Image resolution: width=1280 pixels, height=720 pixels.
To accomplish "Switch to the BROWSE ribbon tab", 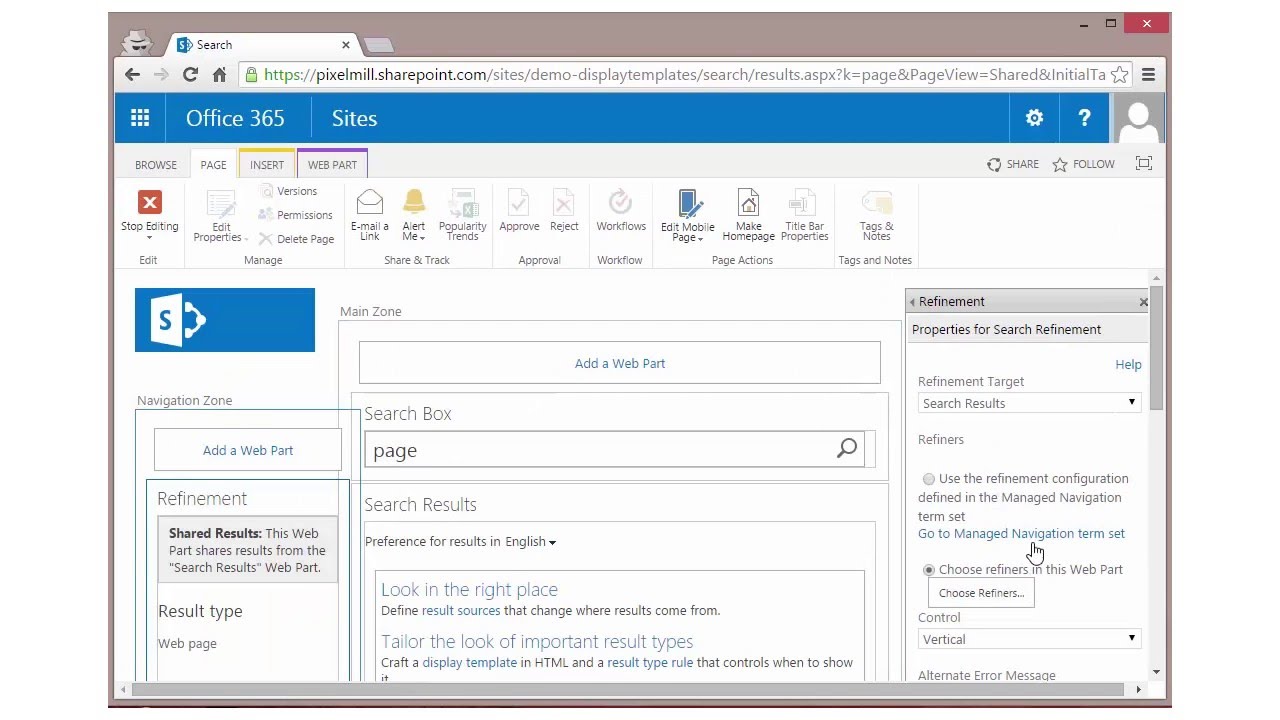I will point(156,165).
